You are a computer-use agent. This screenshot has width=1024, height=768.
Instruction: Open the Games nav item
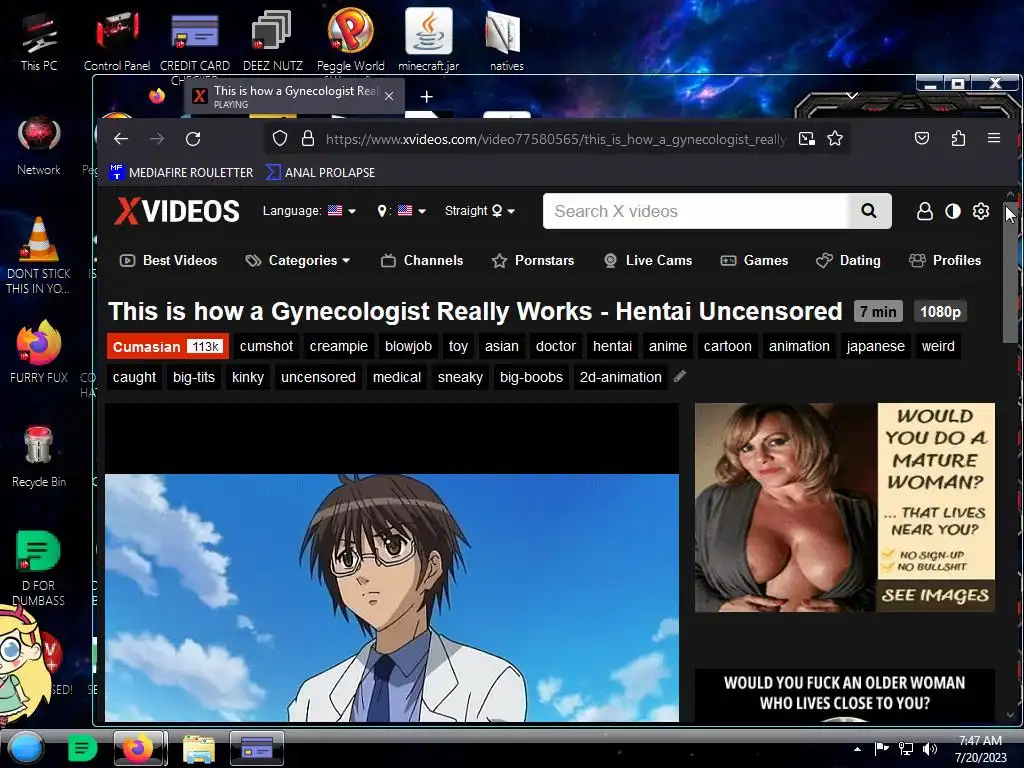[754, 261]
